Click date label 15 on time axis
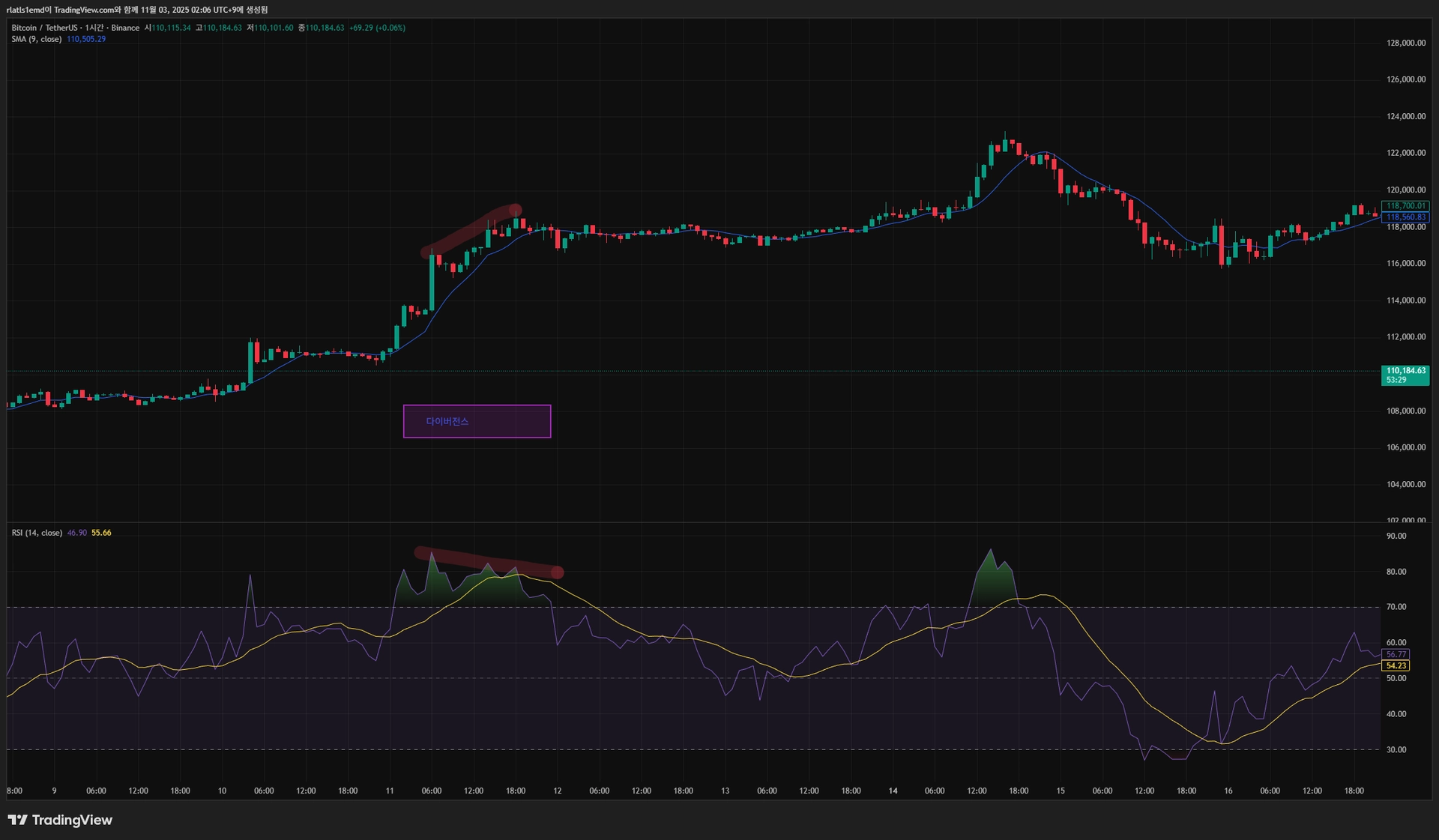The image size is (1439, 840). pyautogui.click(x=1060, y=791)
